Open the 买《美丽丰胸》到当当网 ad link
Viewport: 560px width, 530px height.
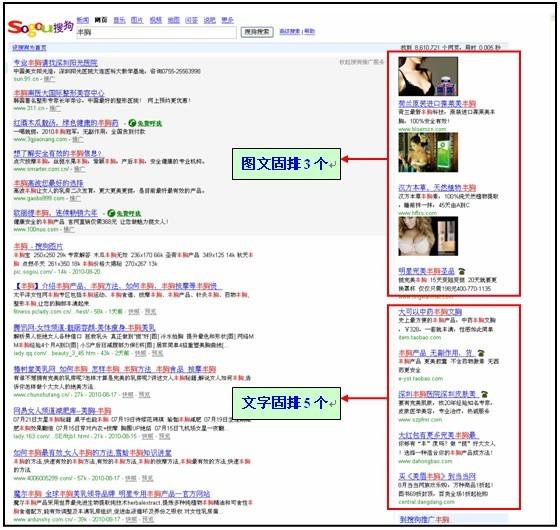437,476
